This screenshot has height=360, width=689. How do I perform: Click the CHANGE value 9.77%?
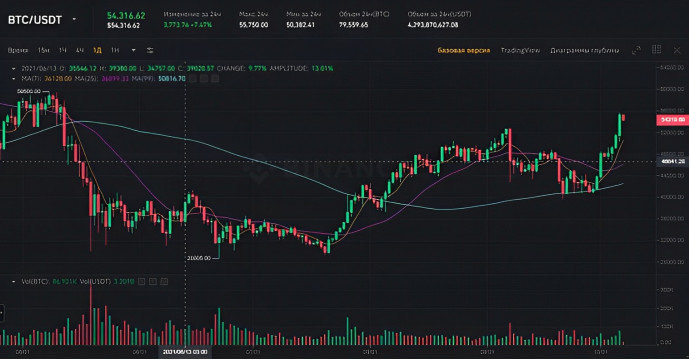(x=257, y=69)
